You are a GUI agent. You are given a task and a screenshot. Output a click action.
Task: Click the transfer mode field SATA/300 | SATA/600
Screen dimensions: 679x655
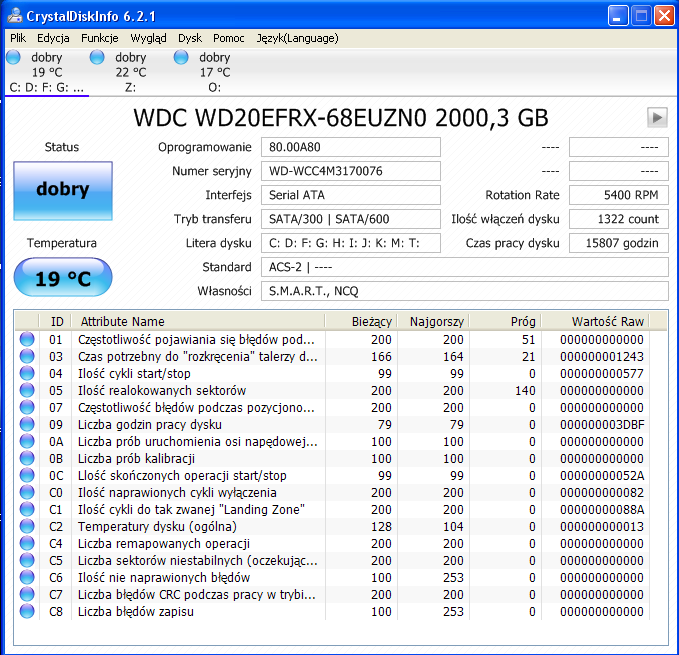tap(351, 219)
